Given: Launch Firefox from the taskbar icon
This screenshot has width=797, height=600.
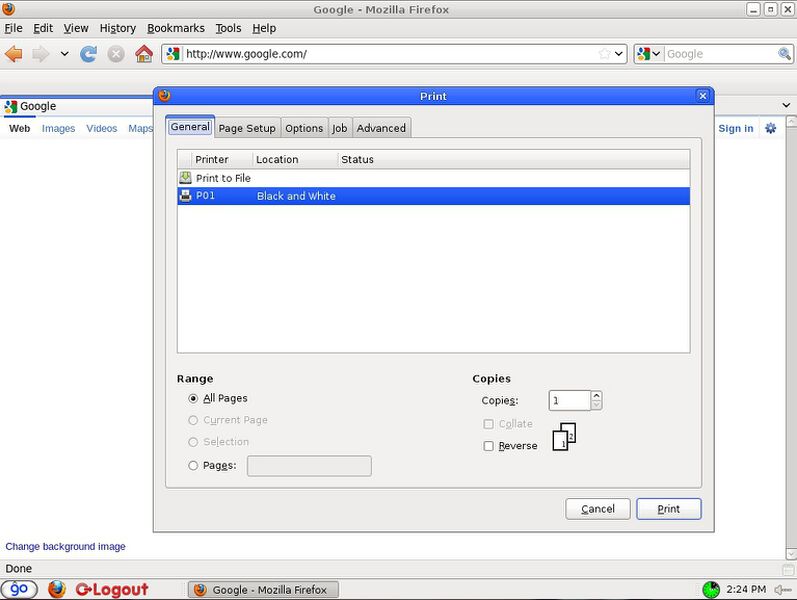Looking at the screenshot, I should 57,589.
